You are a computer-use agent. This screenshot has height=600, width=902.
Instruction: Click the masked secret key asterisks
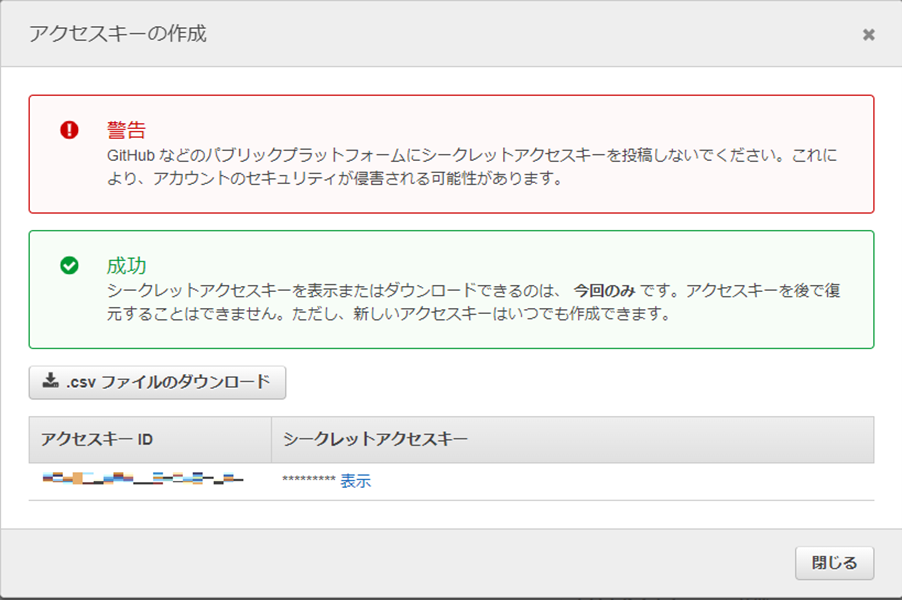[x=309, y=482]
